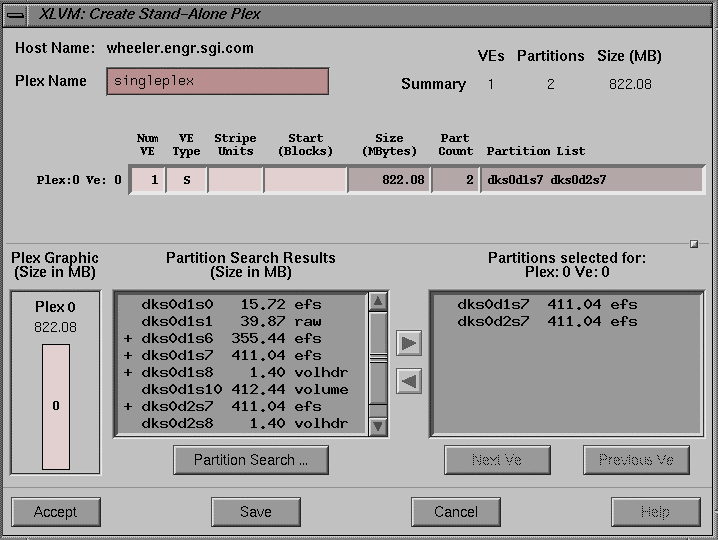Screen dimensions: 718x540
Task: Select dks0d1s10 volume entry in list
Action: [x=238, y=389]
